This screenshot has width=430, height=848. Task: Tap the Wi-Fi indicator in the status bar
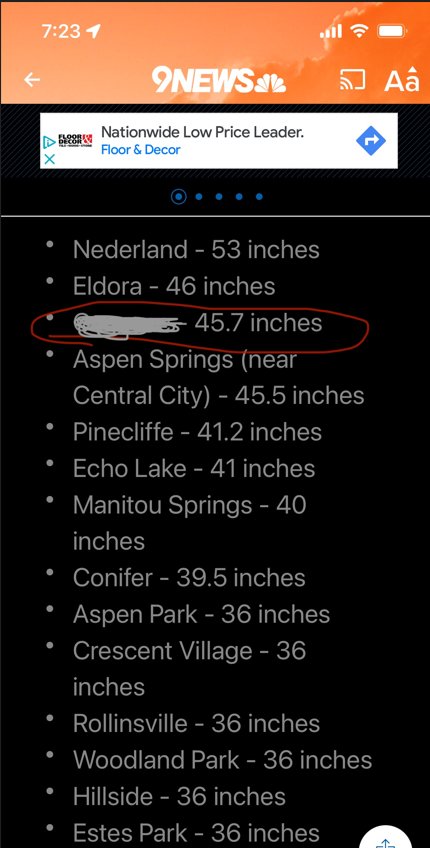click(359, 31)
